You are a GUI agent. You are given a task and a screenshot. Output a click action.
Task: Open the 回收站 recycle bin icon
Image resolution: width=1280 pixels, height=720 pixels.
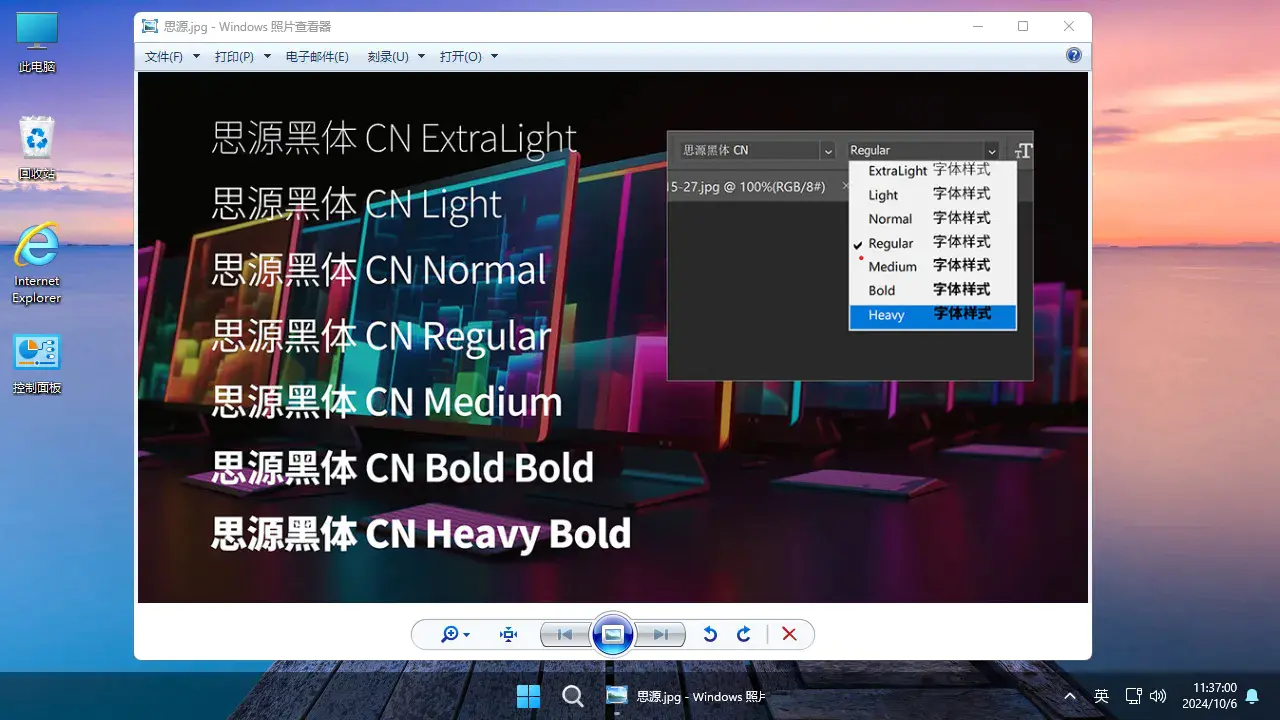click(x=37, y=148)
